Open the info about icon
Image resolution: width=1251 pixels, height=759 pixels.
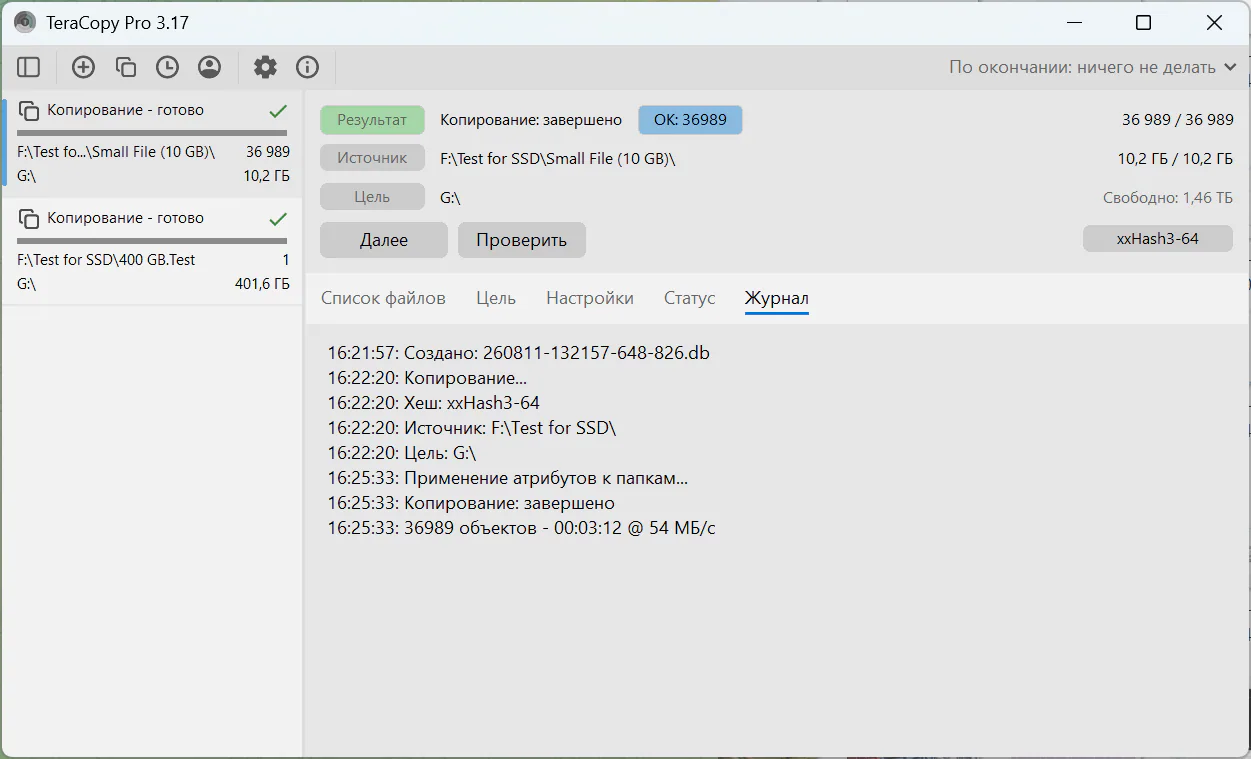click(x=307, y=67)
